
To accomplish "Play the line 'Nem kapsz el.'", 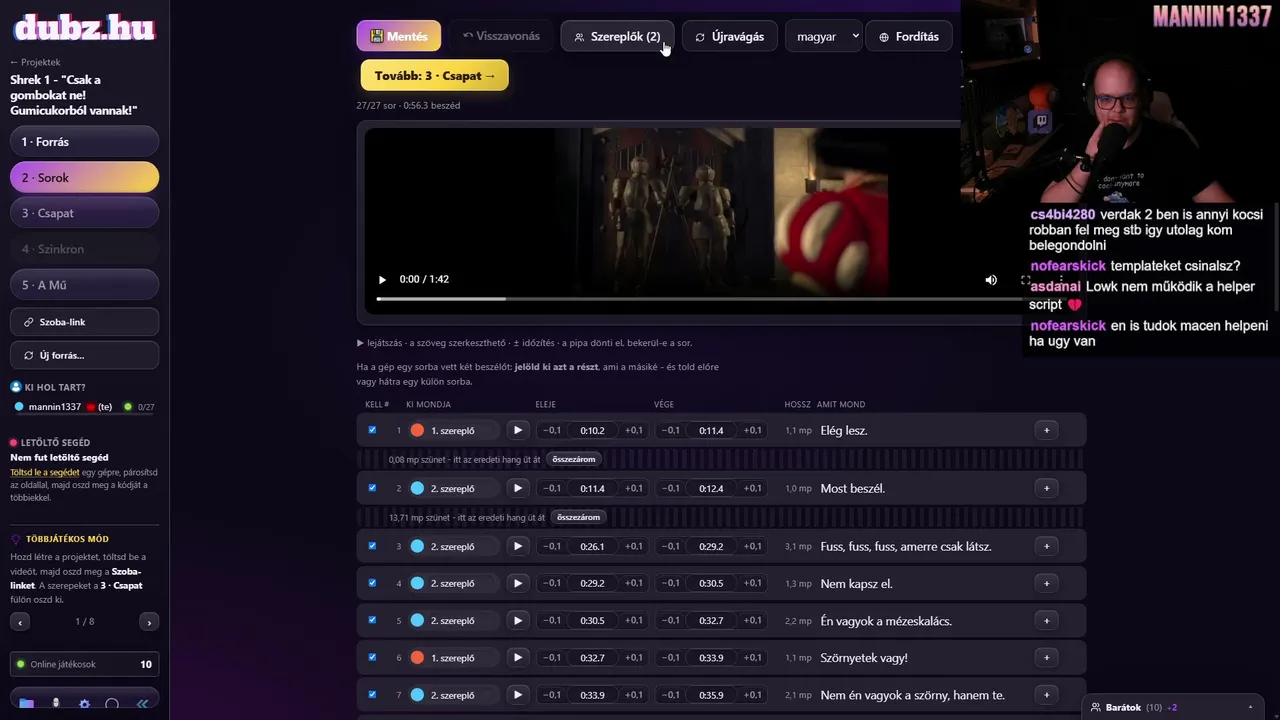I will click(x=517, y=583).
